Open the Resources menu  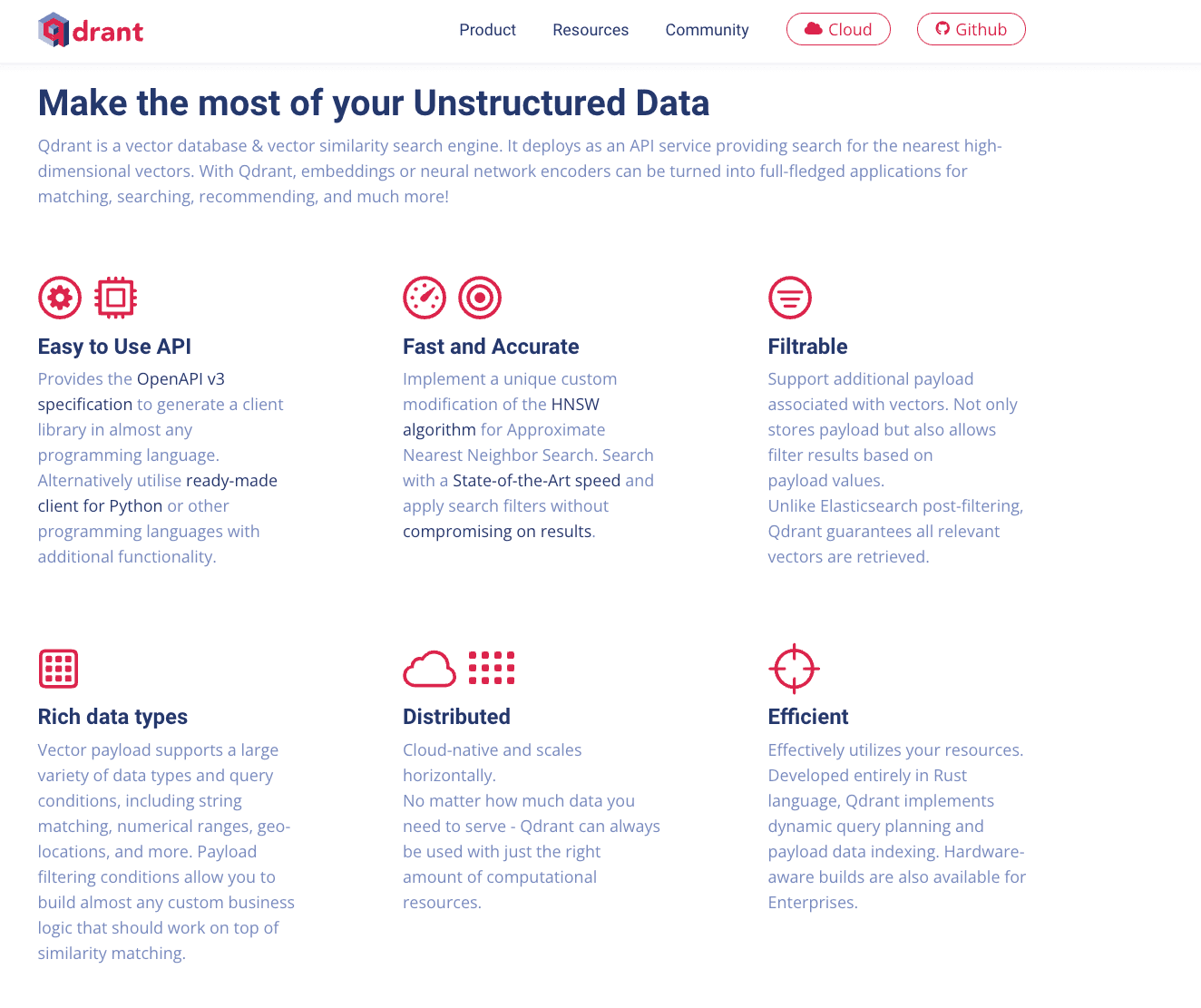(591, 30)
